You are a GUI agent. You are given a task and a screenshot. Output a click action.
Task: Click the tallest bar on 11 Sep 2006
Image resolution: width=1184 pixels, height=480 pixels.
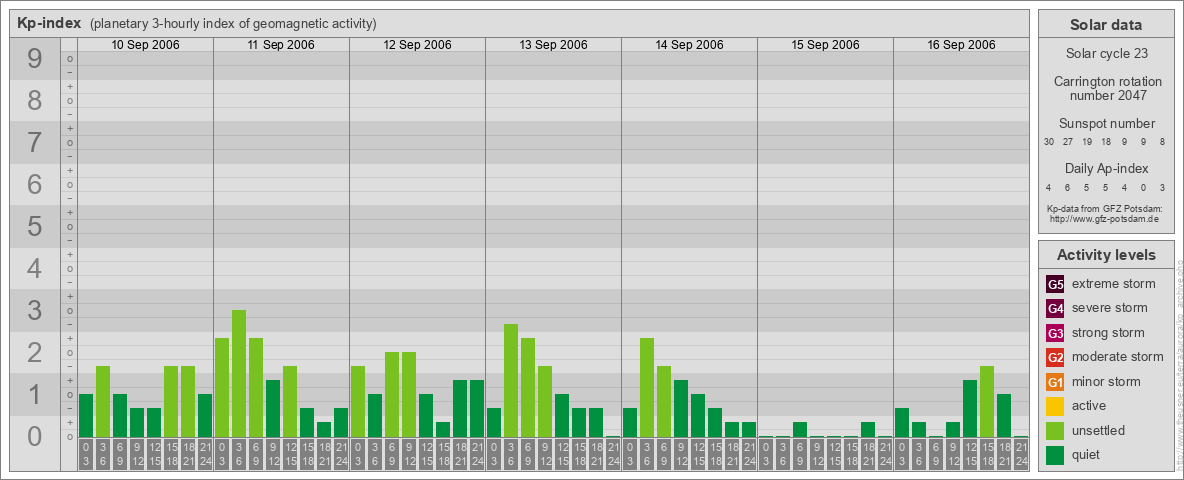(x=239, y=373)
